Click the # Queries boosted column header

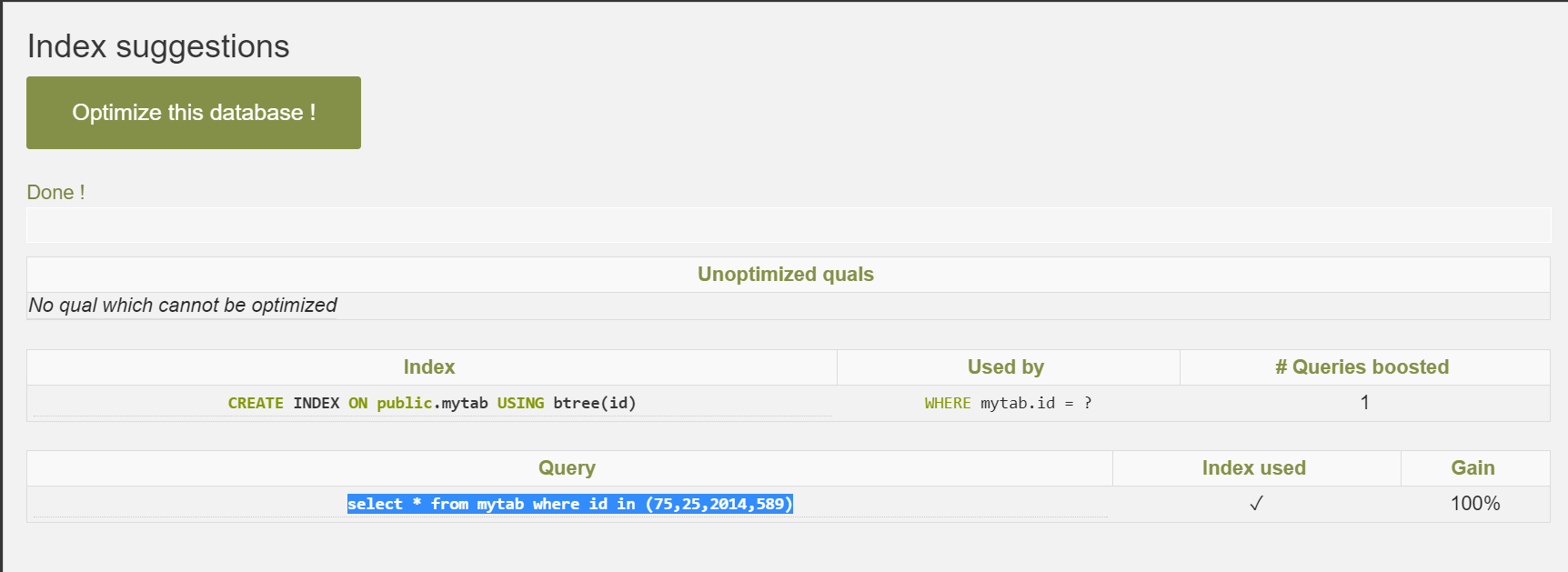(1362, 367)
